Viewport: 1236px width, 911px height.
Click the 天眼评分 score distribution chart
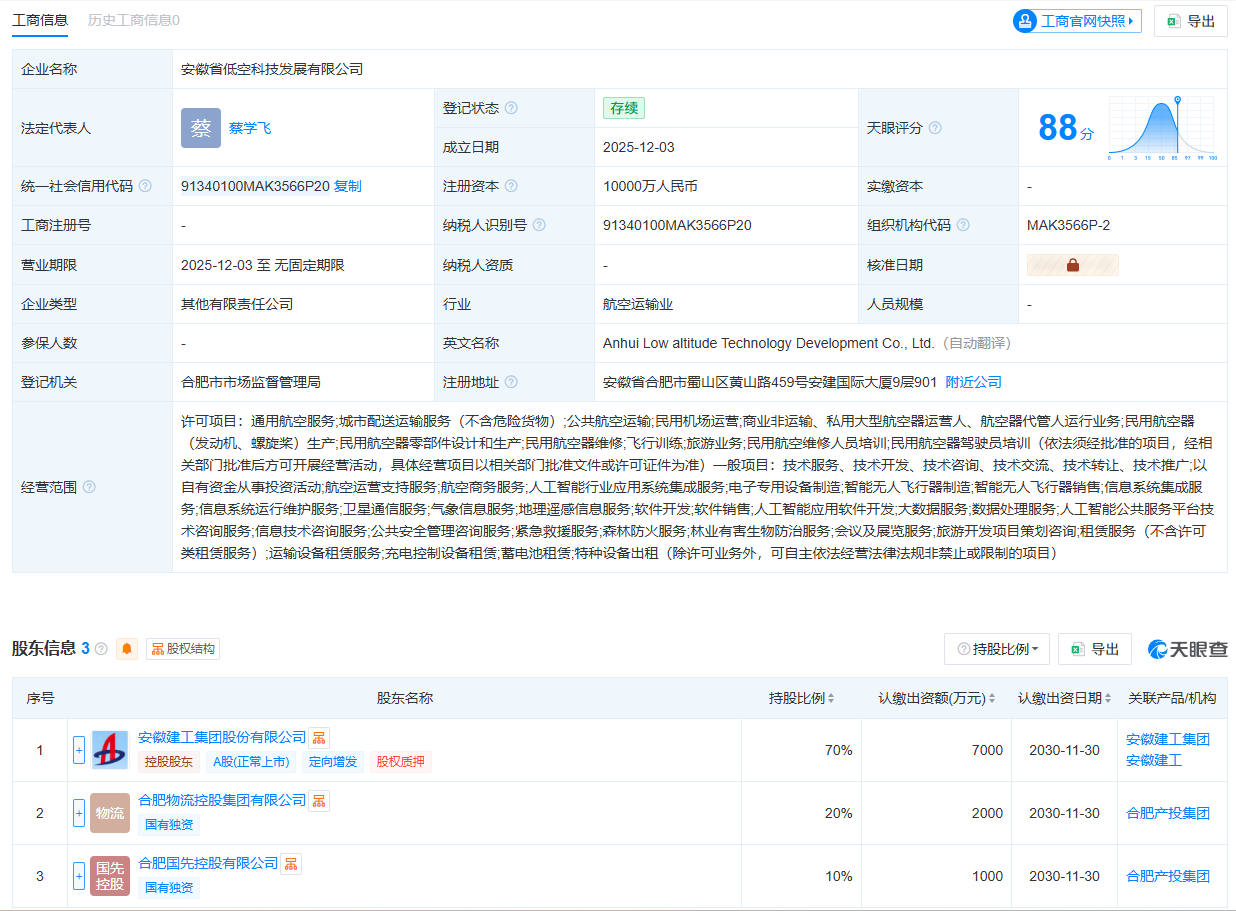(x=1161, y=128)
